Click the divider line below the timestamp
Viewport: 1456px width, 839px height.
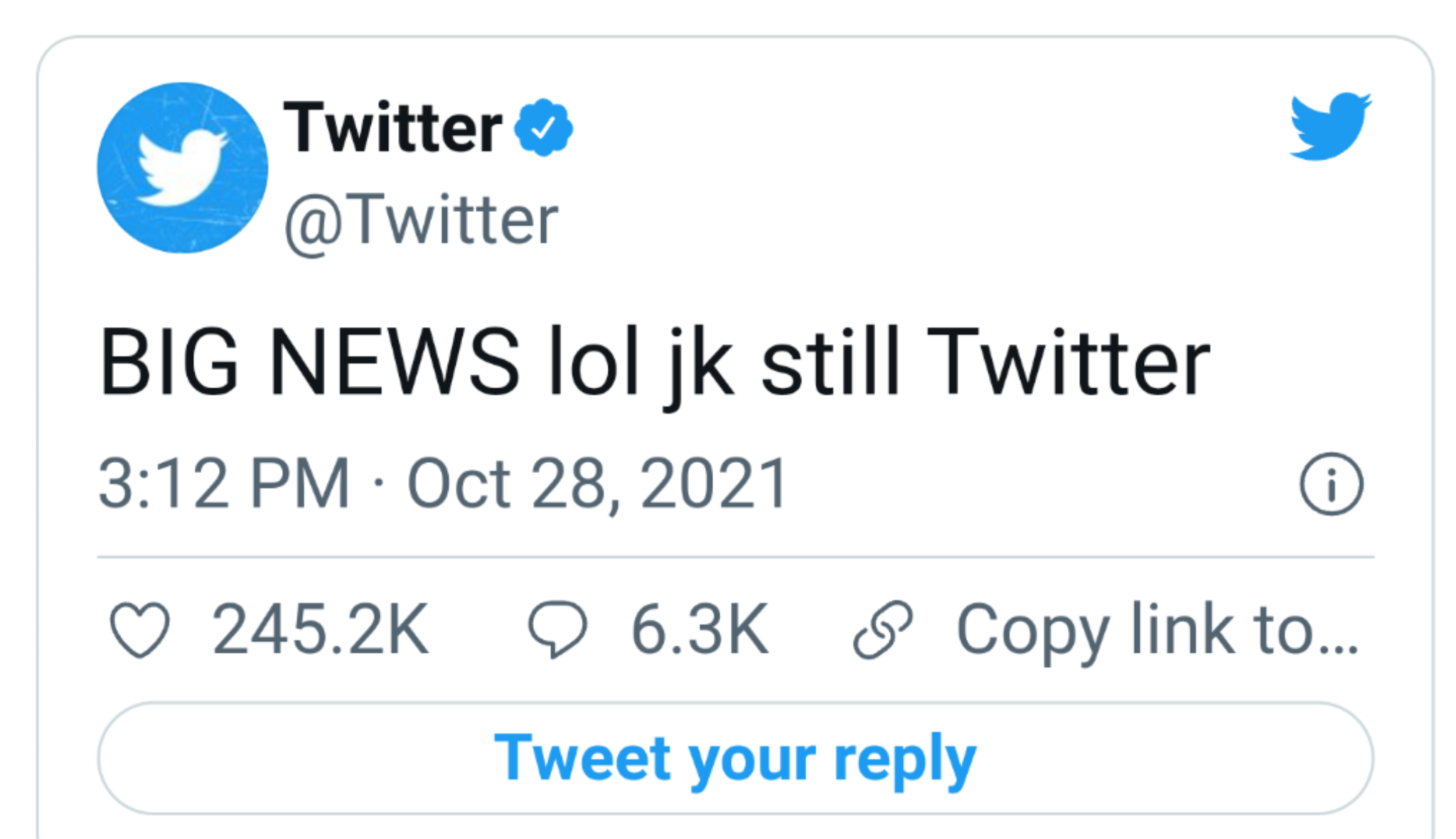[735, 557]
